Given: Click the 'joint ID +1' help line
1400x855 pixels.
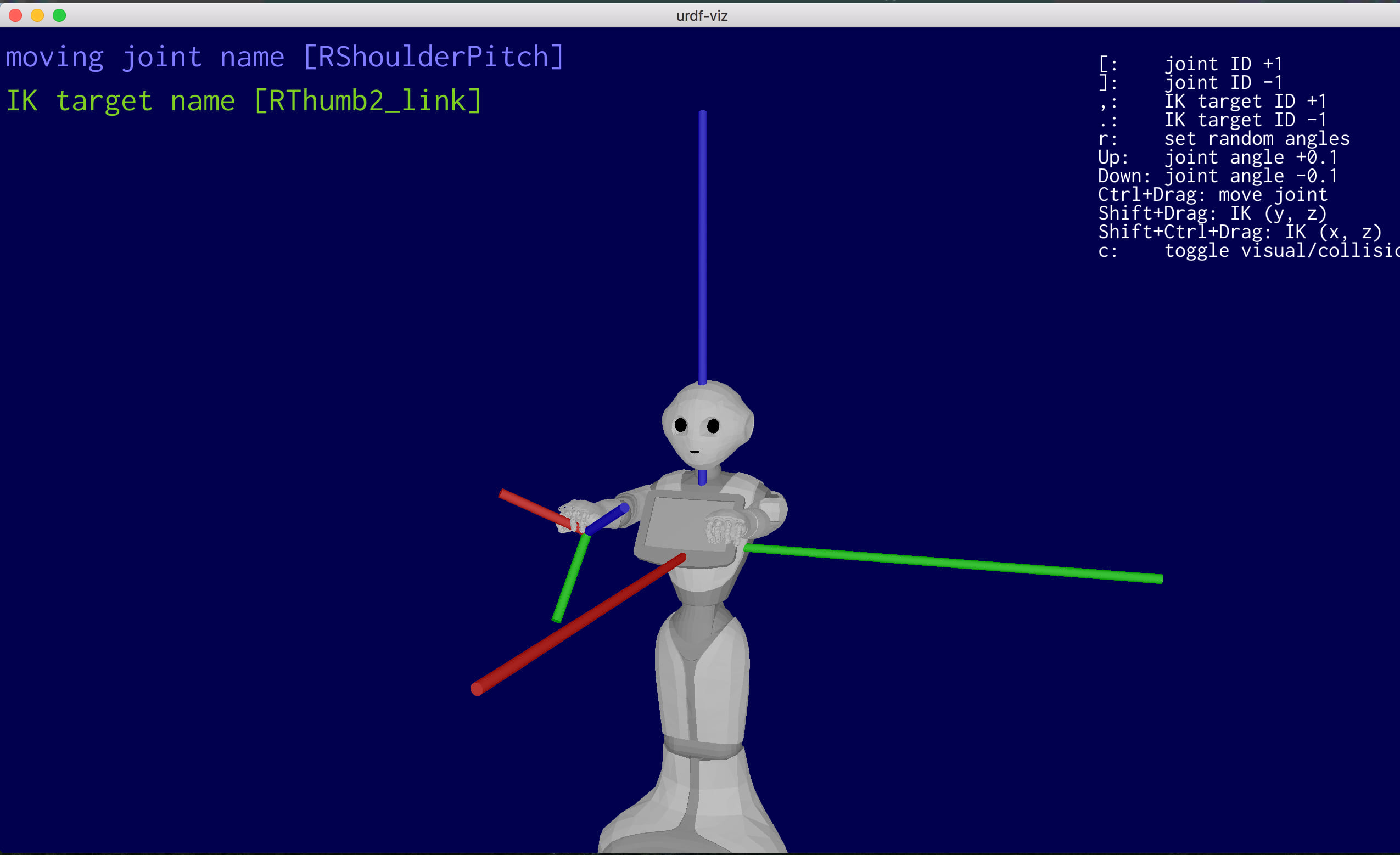Looking at the screenshot, I should tap(1190, 64).
